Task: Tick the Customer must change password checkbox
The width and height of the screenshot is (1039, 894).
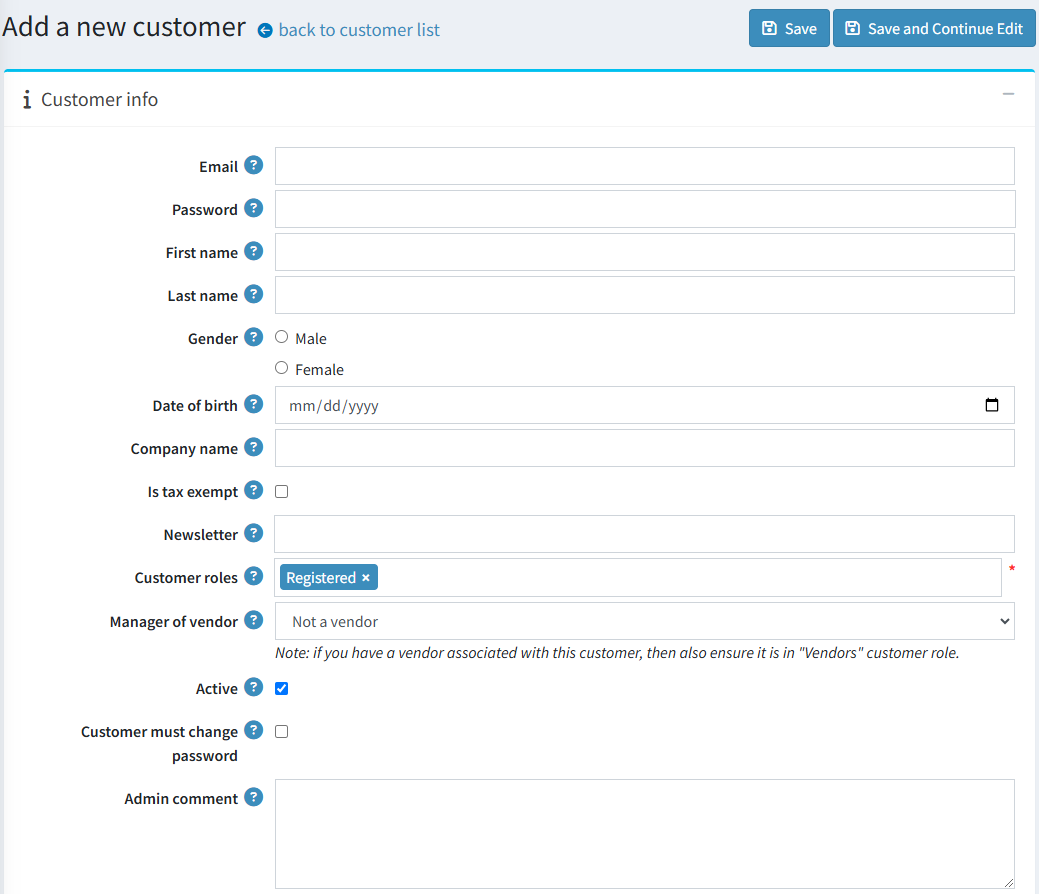Action: click(281, 732)
